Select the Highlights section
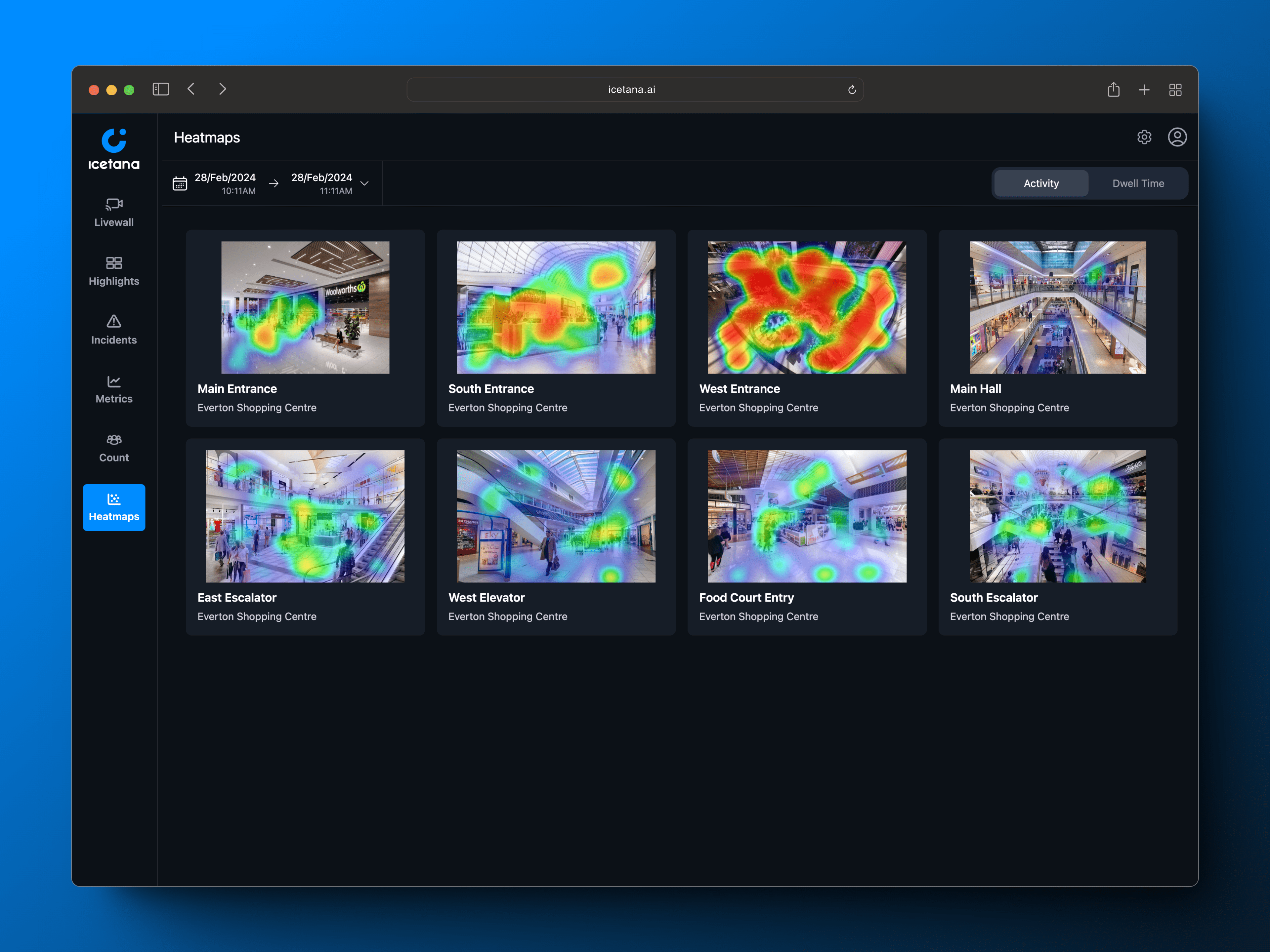The image size is (1270, 952). coord(113,271)
